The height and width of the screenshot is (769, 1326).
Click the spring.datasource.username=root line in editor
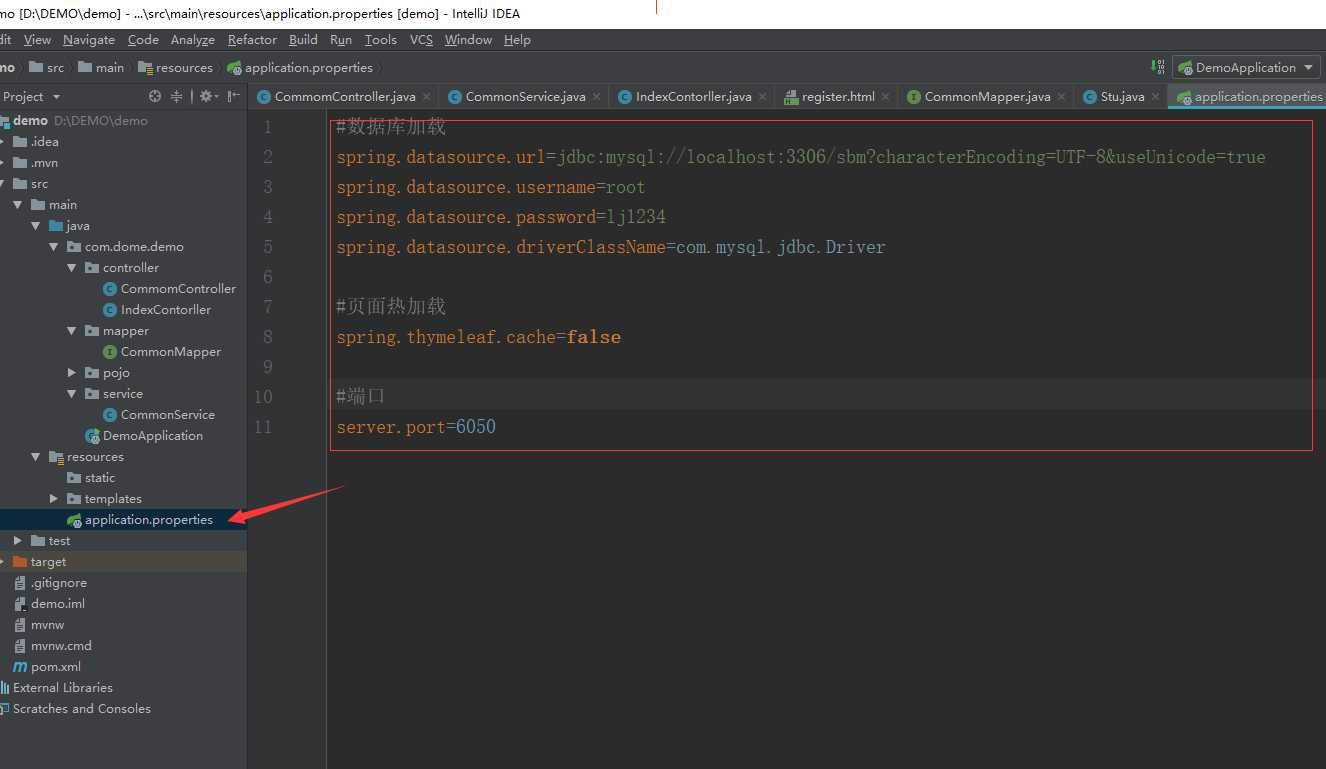[491, 187]
